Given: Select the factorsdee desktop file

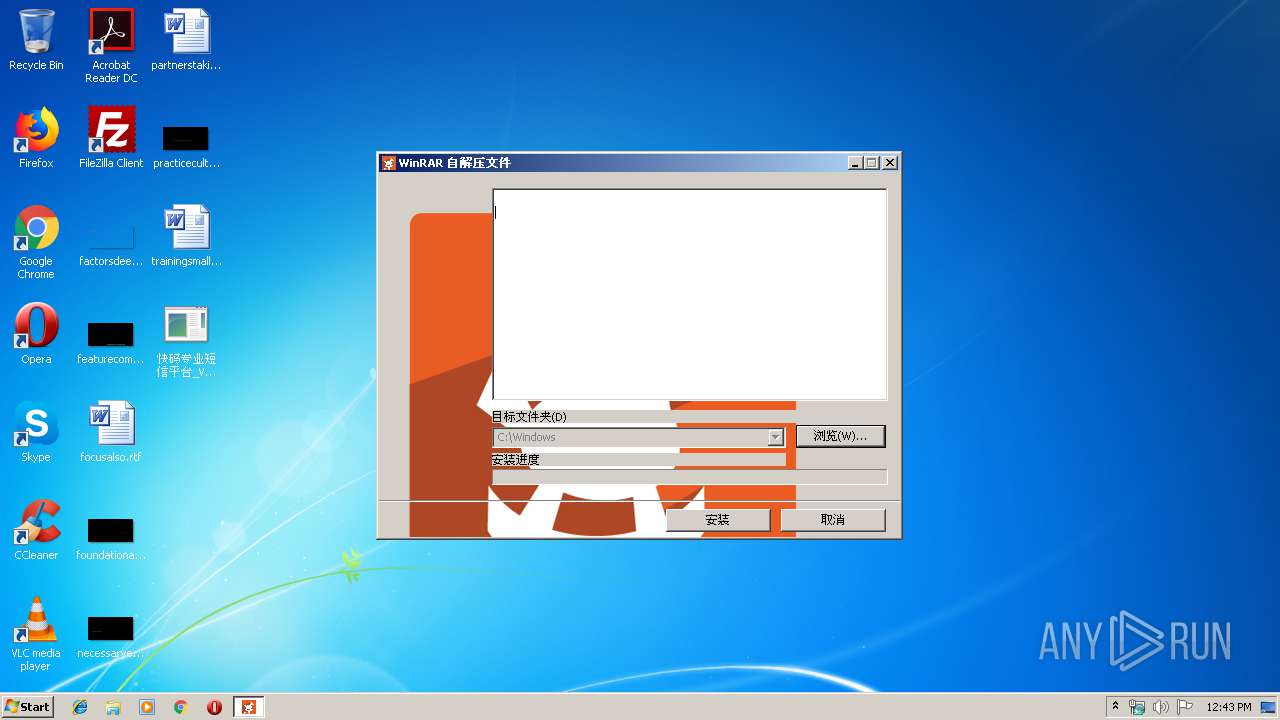Looking at the screenshot, I should 111,245.
